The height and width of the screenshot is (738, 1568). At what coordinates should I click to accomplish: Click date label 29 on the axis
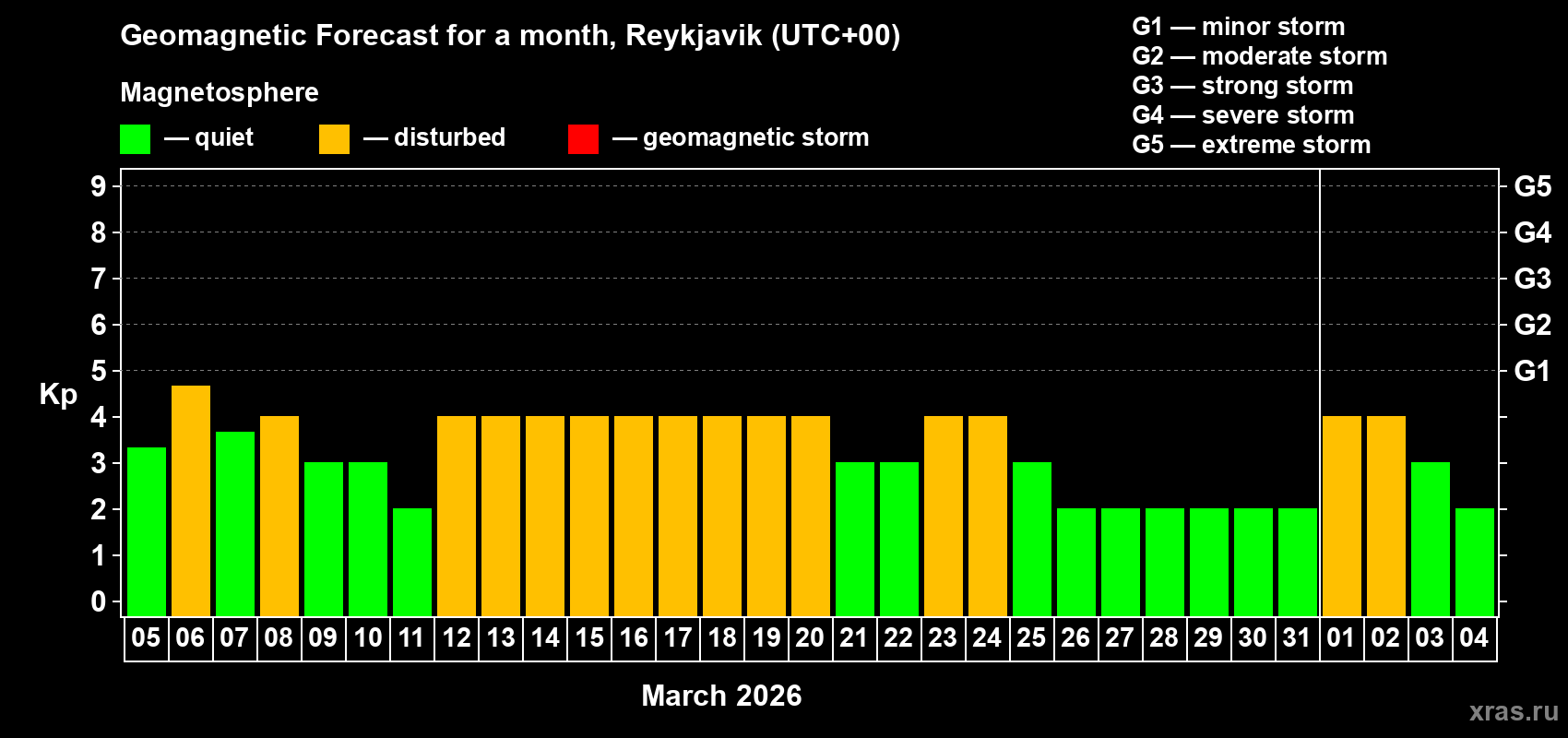pyautogui.click(x=1208, y=638)
